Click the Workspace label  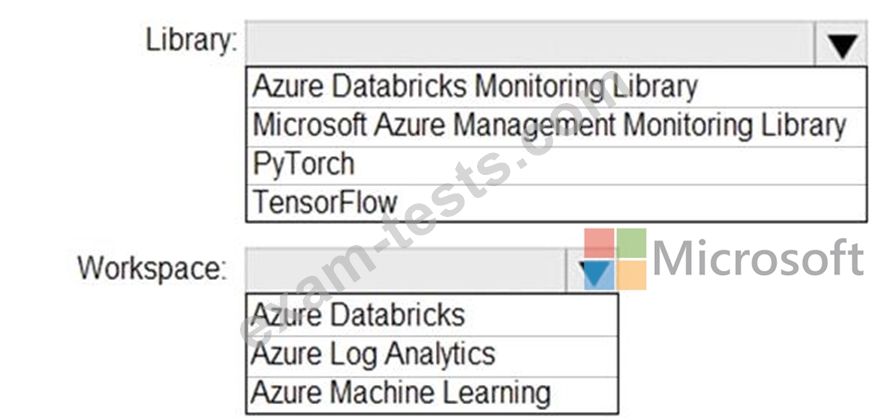(x=152, y=268)
